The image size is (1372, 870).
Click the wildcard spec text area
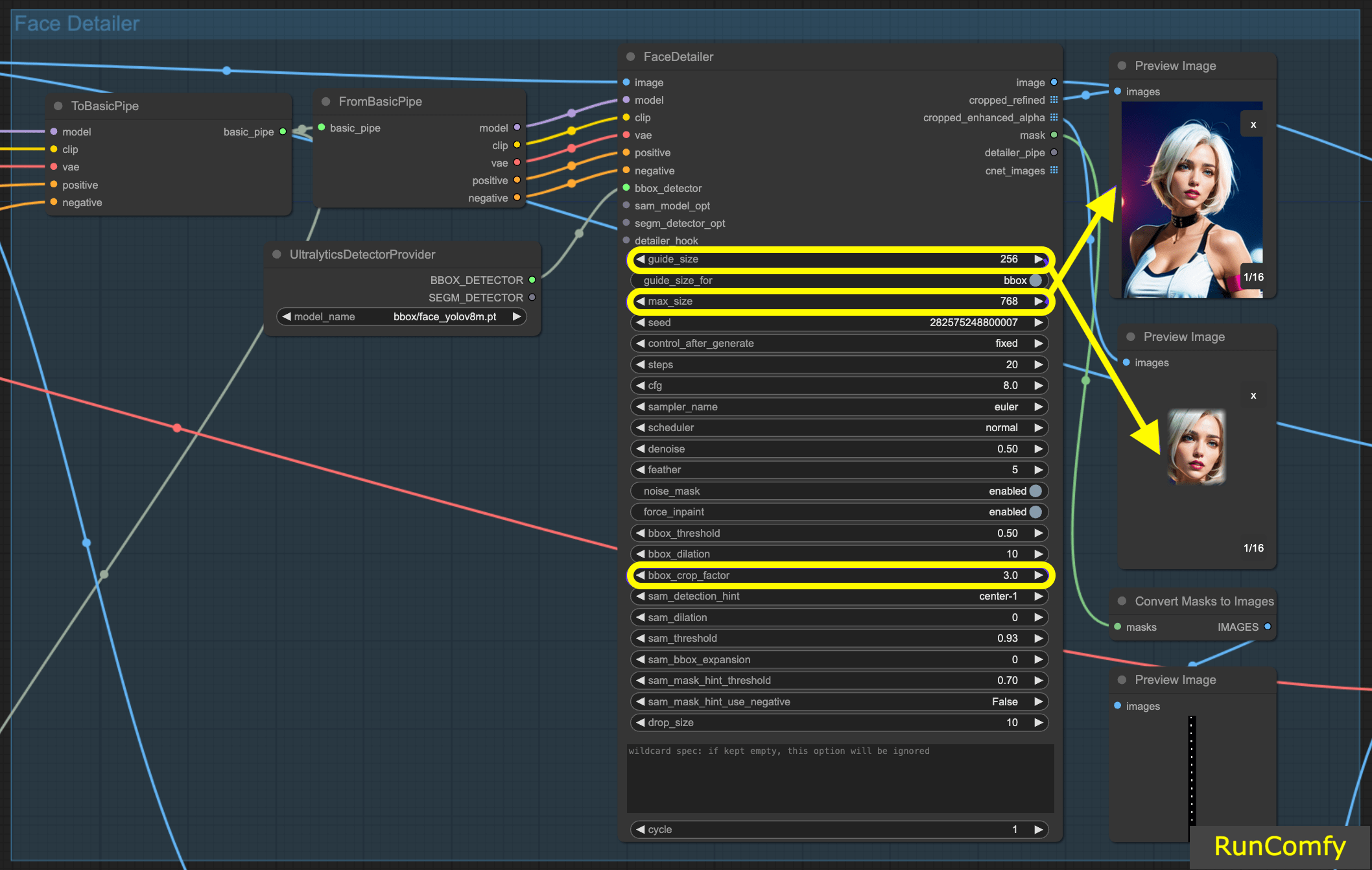pyautogui.click(x=840, y=778)
